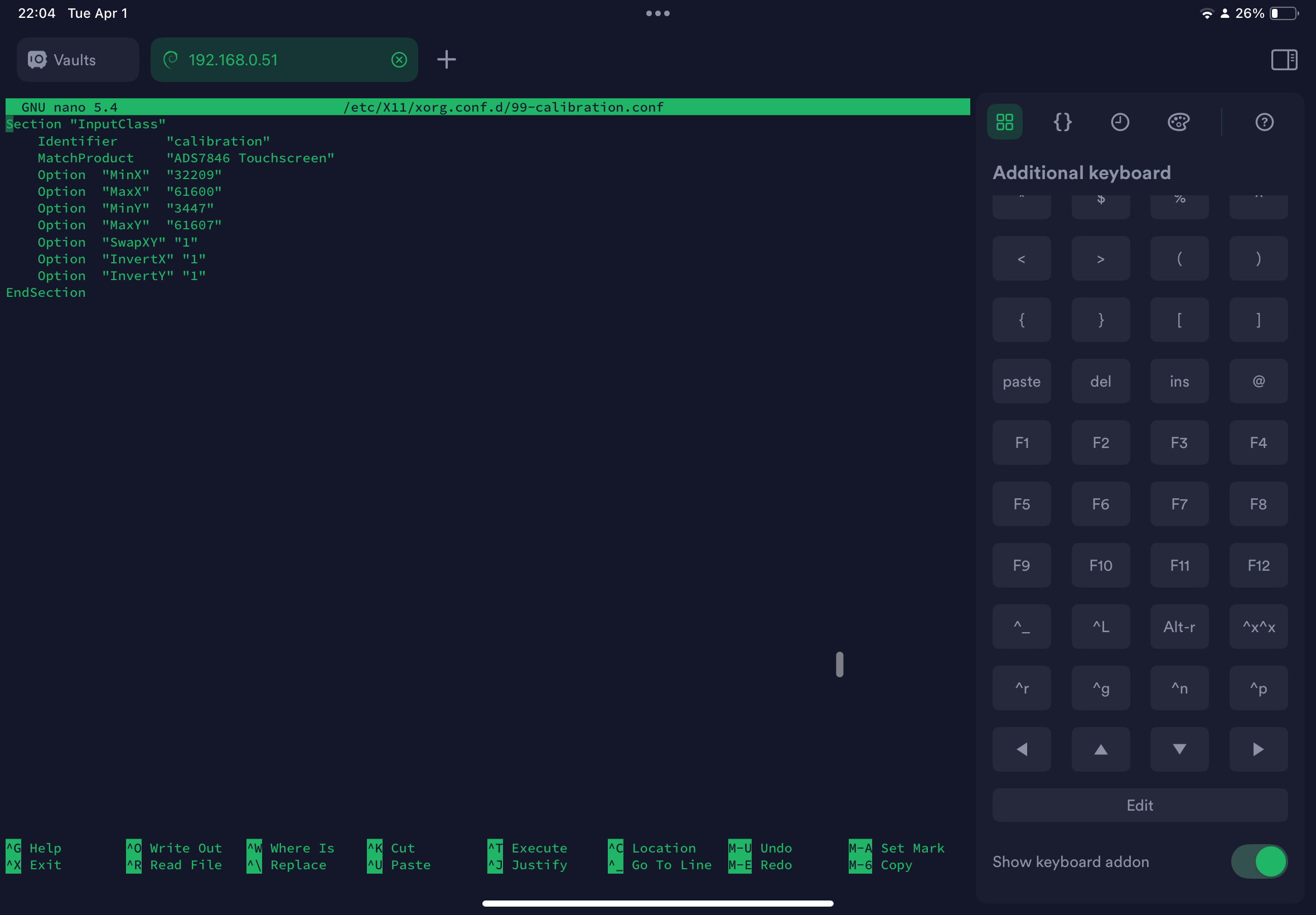Tap the up arrow key
Image resolution: width=1316 pixels, height=915 pixels.
tap(1101, 749)
